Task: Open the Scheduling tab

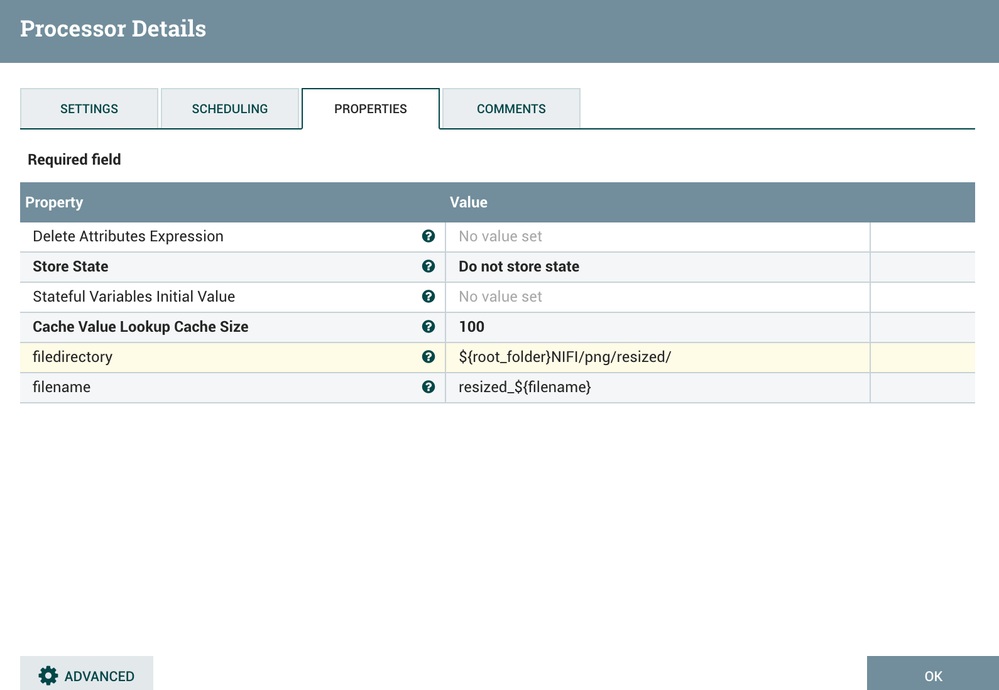Action: click(230, 109)
